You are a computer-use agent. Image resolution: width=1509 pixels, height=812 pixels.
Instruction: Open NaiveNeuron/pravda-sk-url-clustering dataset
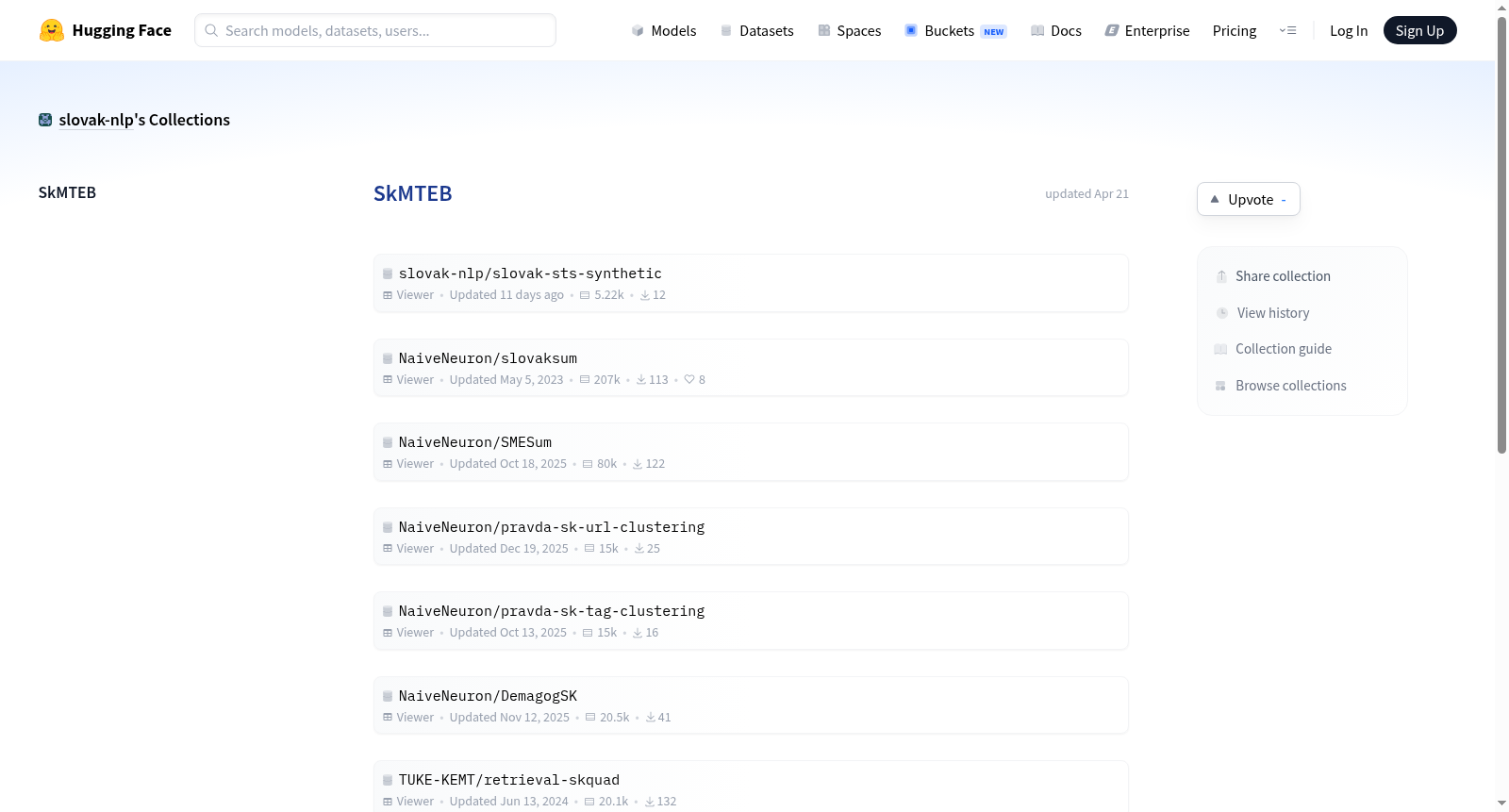click(552, 527)
